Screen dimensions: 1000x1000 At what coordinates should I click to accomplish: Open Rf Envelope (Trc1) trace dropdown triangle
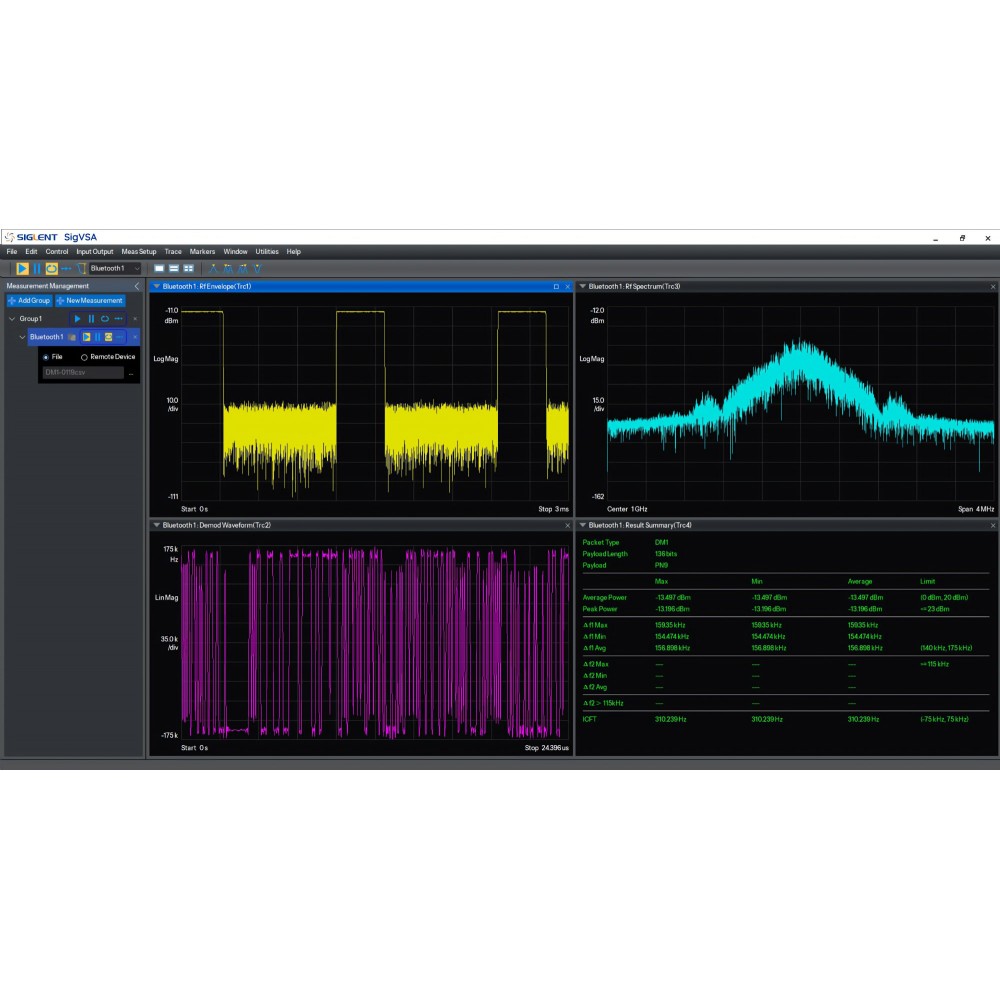click(x=156, y=286)
